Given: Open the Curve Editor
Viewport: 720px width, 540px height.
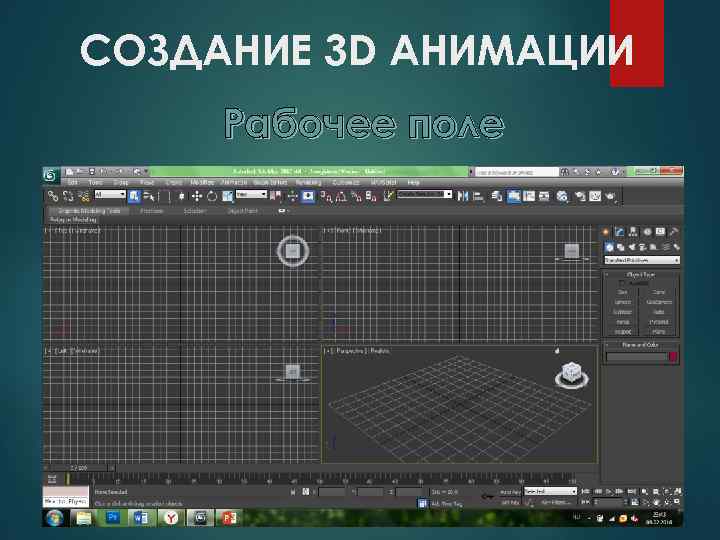Looking at the screenshot, I should (529, 197).
